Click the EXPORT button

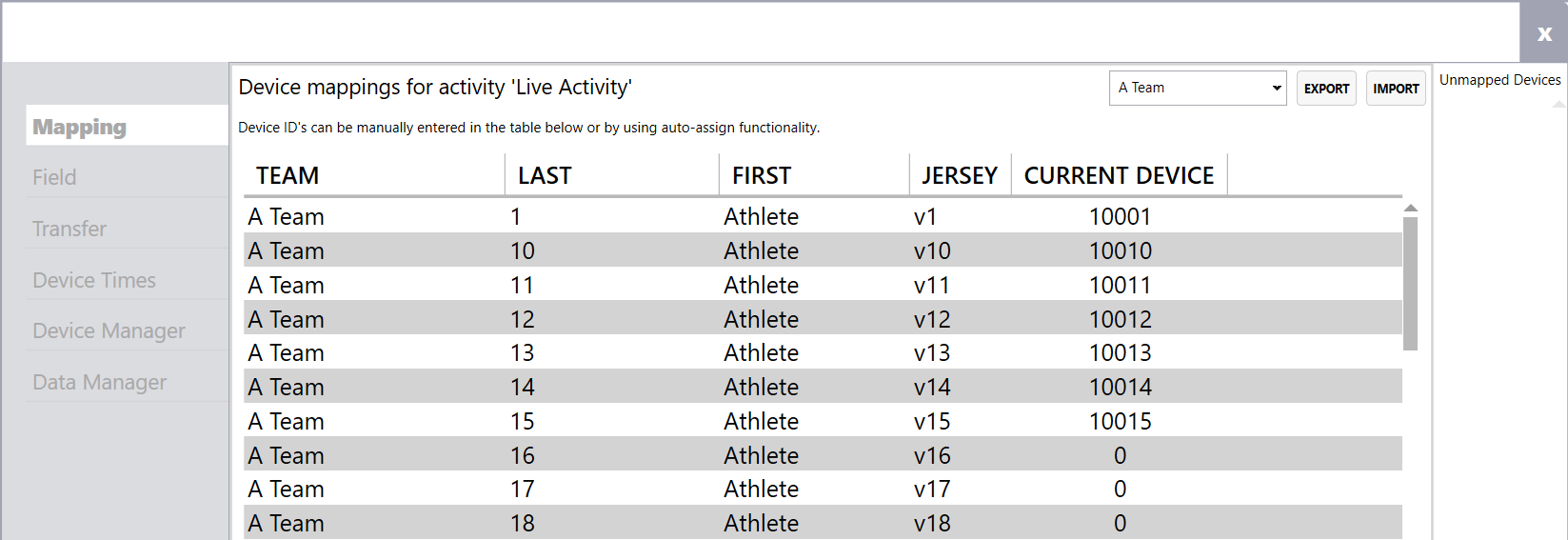click(x=1326, y=89)
